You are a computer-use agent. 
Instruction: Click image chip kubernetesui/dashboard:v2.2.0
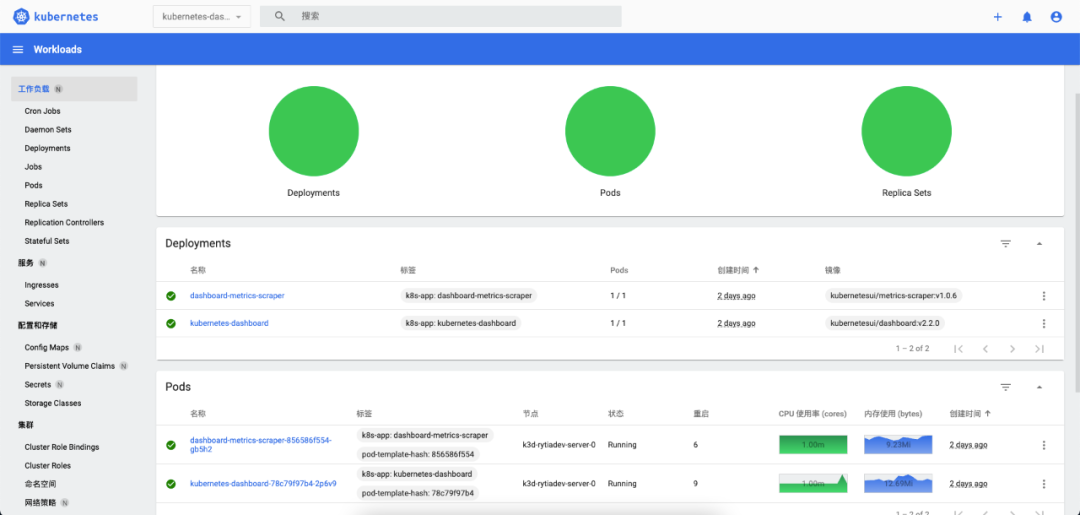pyautogui.click(x=886, y=323)
